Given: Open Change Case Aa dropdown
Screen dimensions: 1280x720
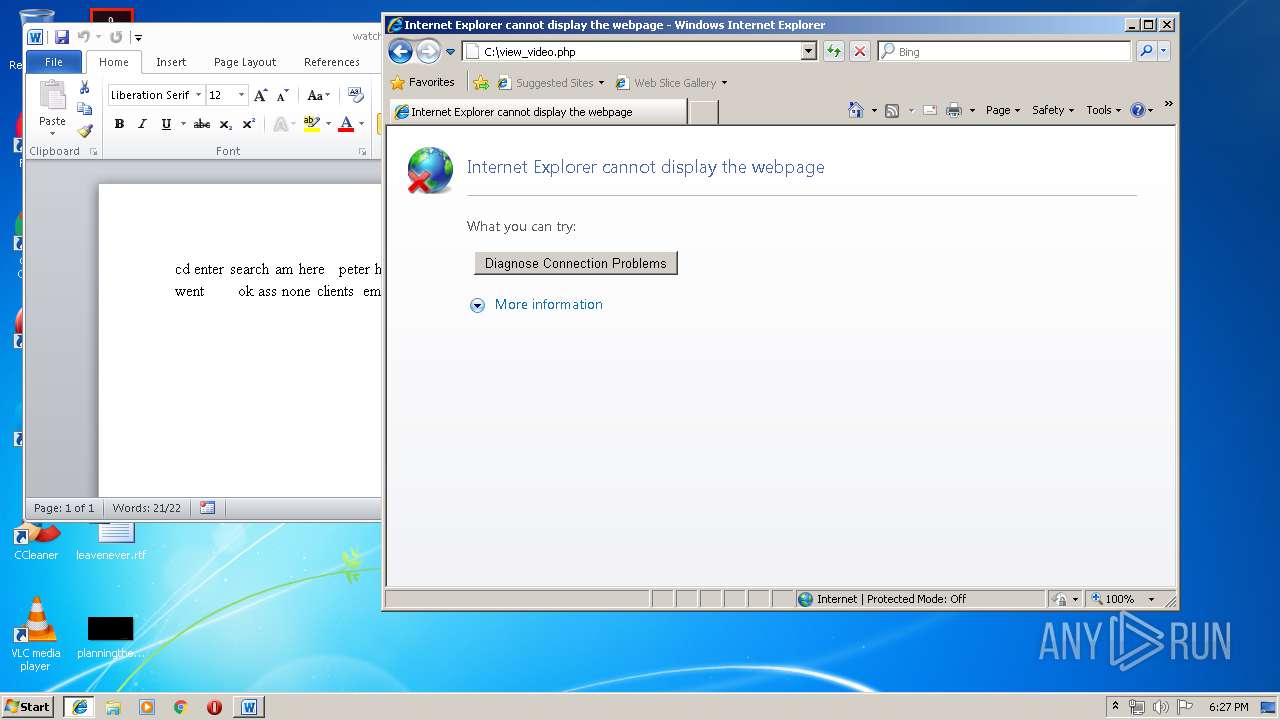Looking at the screenshot, I should click(318, 95).
